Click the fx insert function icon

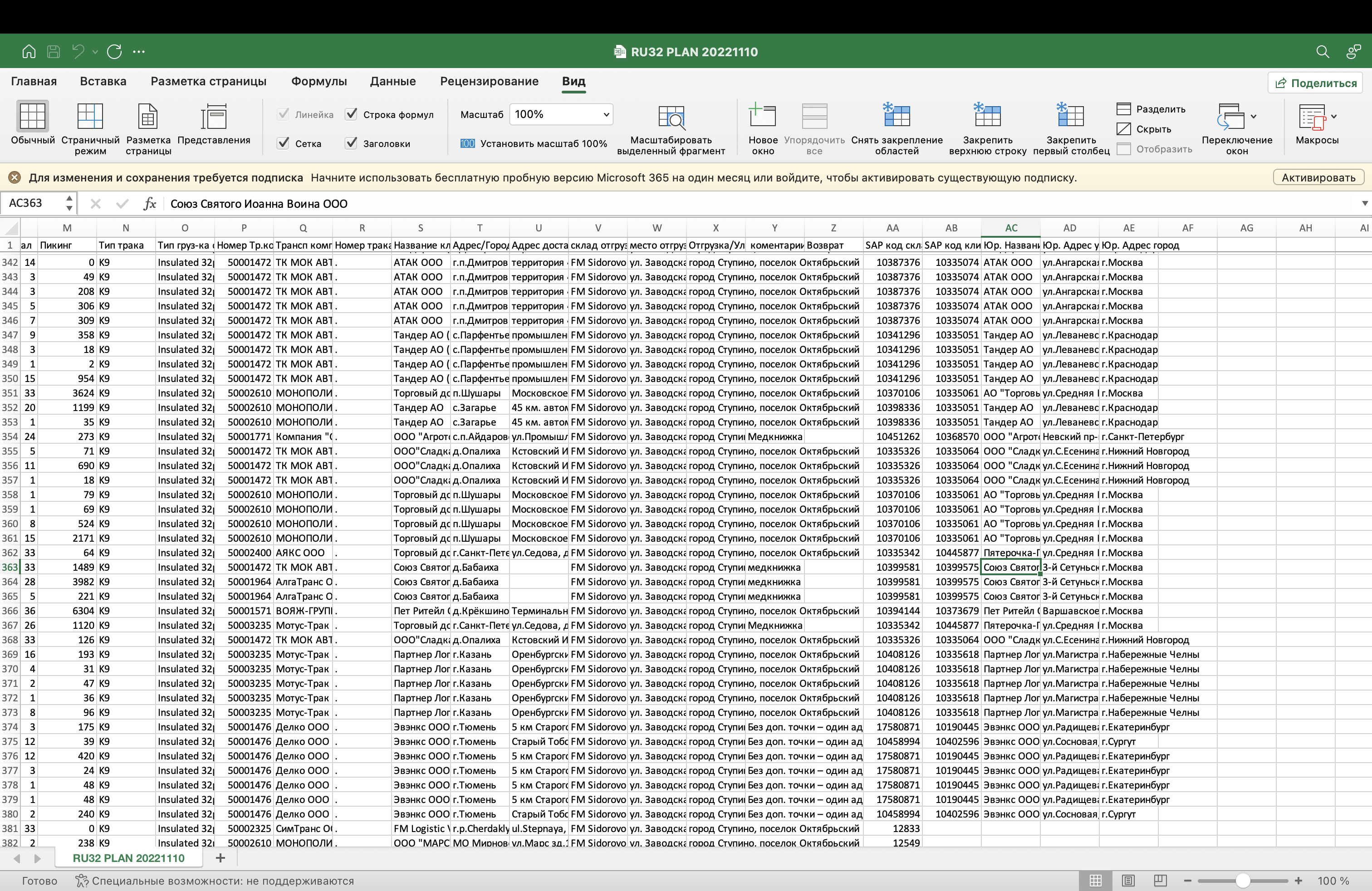point(150,203)
